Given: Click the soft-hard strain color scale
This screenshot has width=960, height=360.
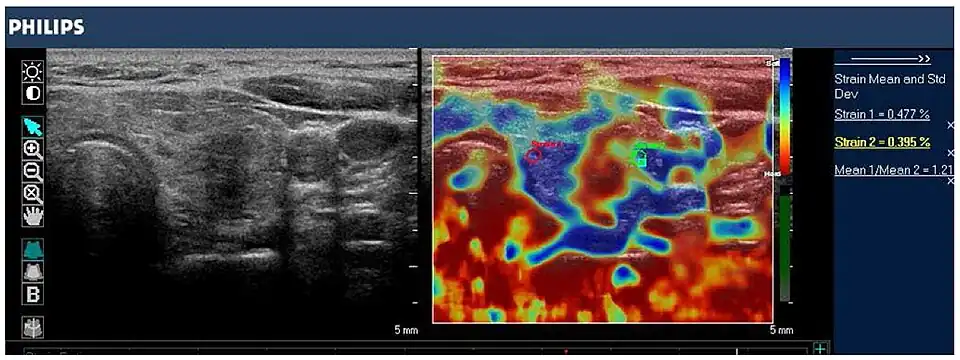Looking at the screenshot, I should [x=784, y=117].
